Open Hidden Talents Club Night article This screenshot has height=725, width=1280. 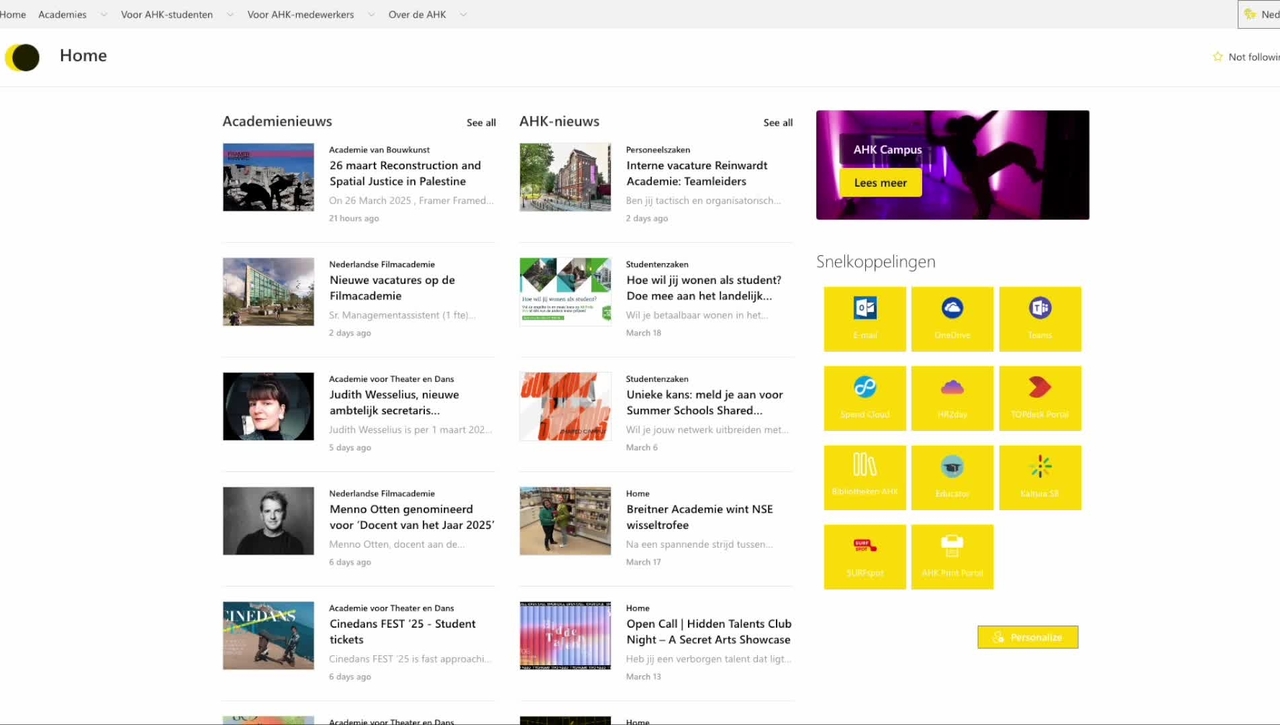(709, 631)
